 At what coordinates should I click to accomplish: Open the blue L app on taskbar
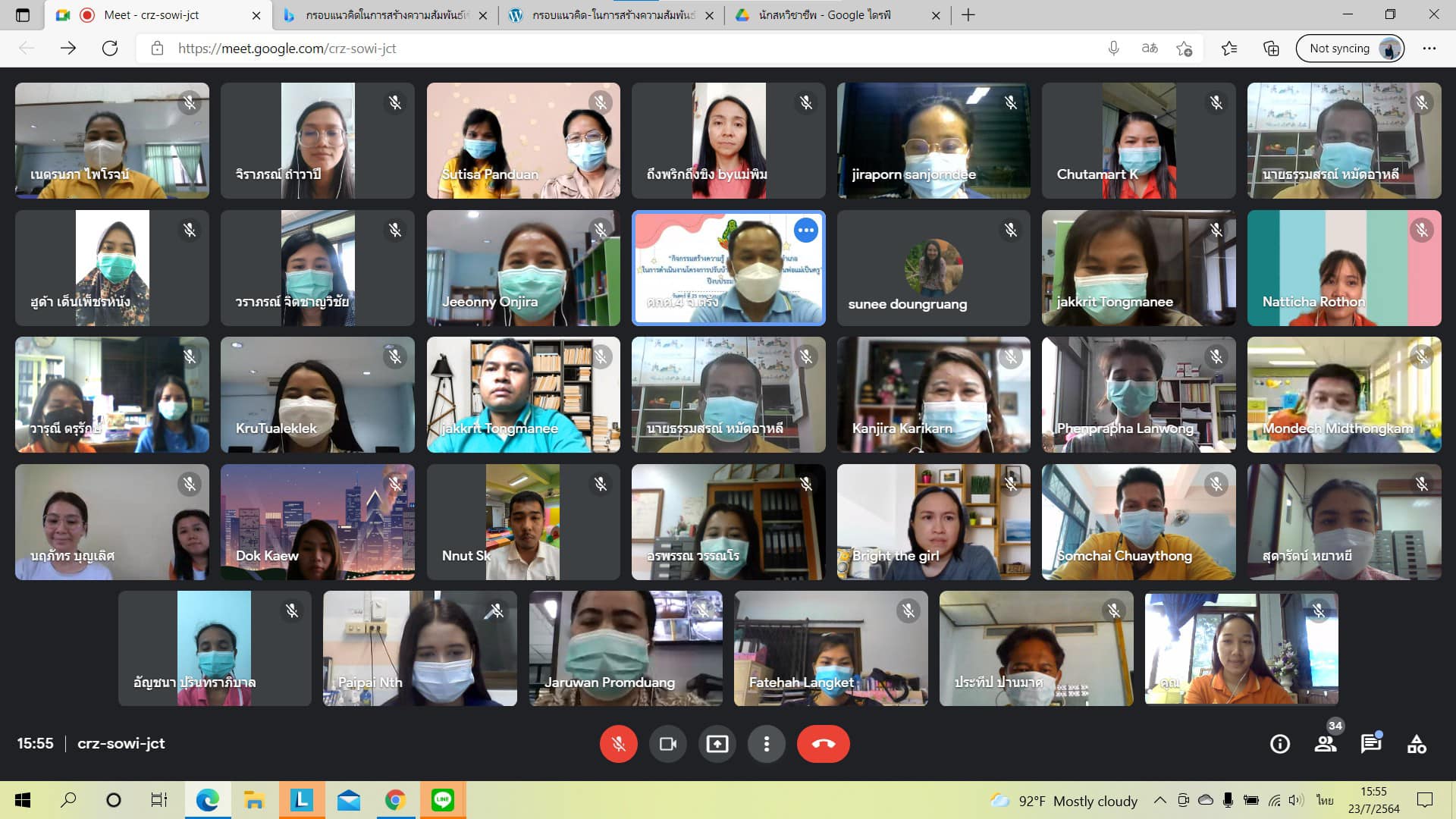point(301,800)
